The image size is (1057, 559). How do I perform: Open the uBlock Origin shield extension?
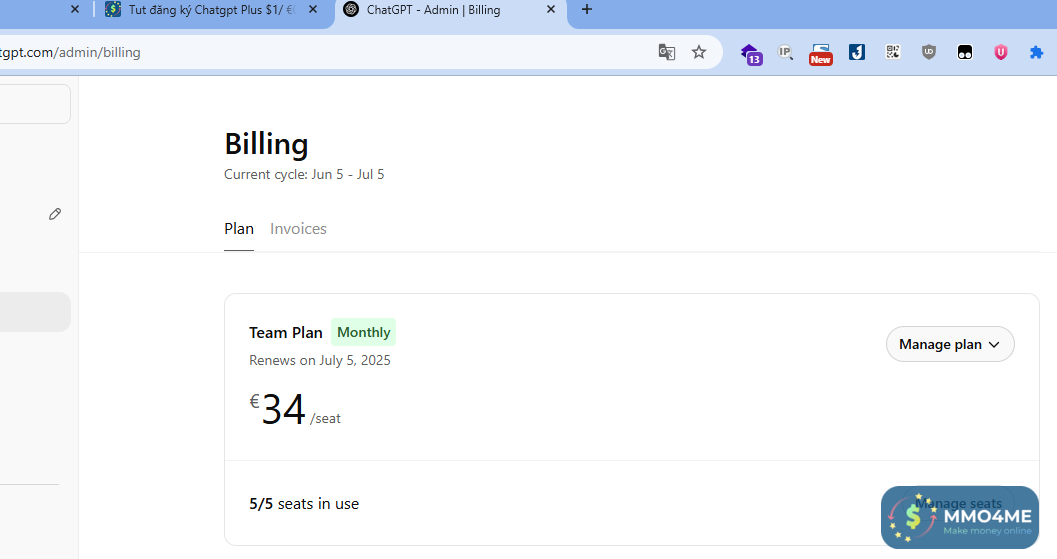click(929, 52)
